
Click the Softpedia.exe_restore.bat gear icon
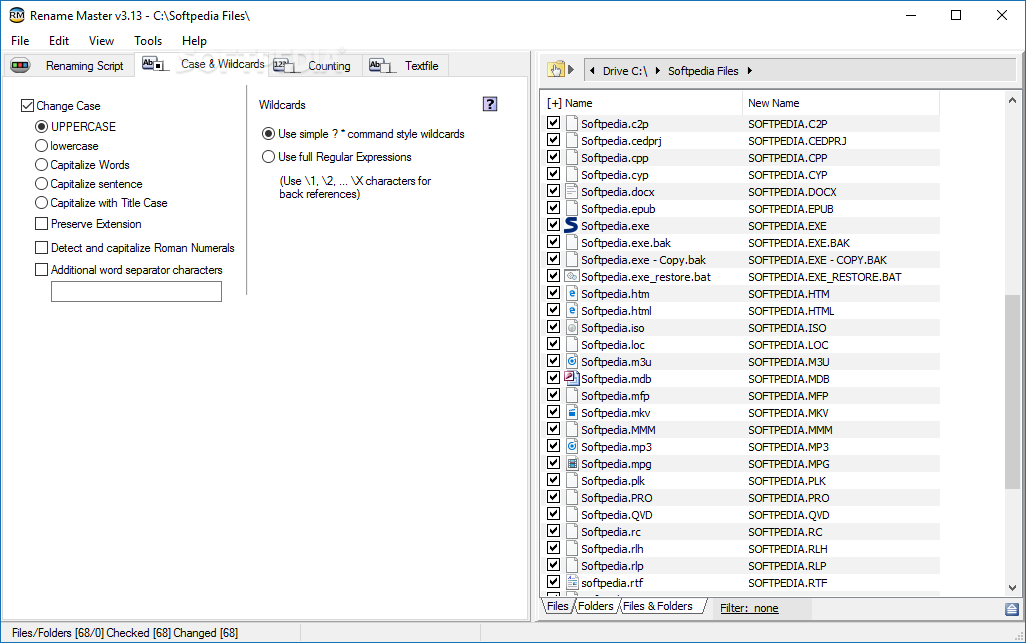click(572, 276)
